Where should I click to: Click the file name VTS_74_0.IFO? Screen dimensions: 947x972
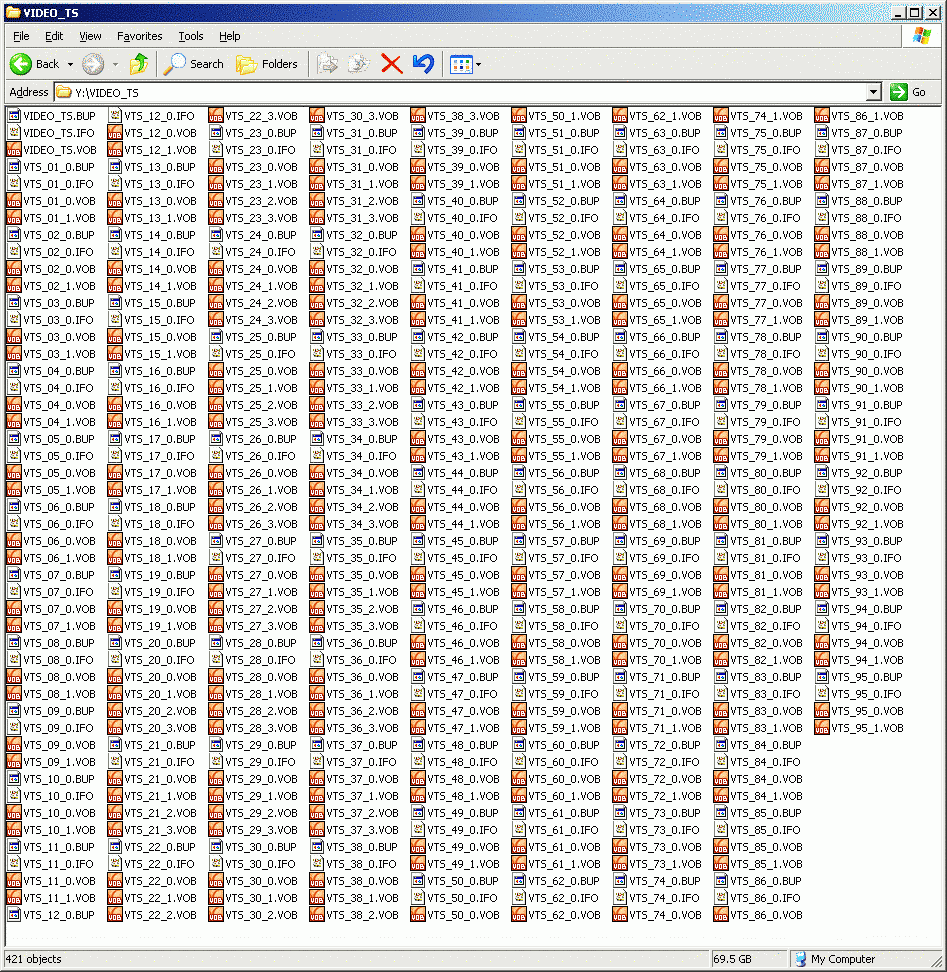(x=664, y=898)
